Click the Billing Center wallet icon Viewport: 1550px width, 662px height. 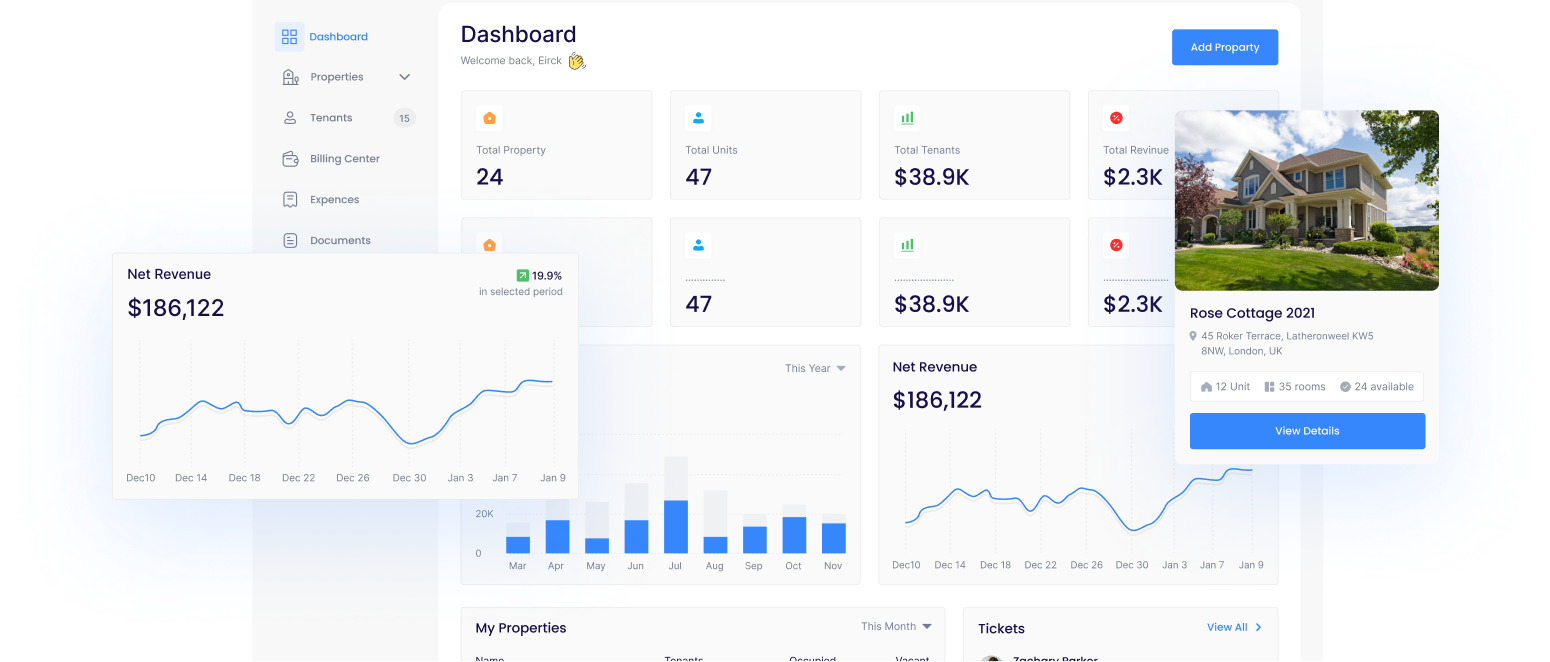point(290,159)
